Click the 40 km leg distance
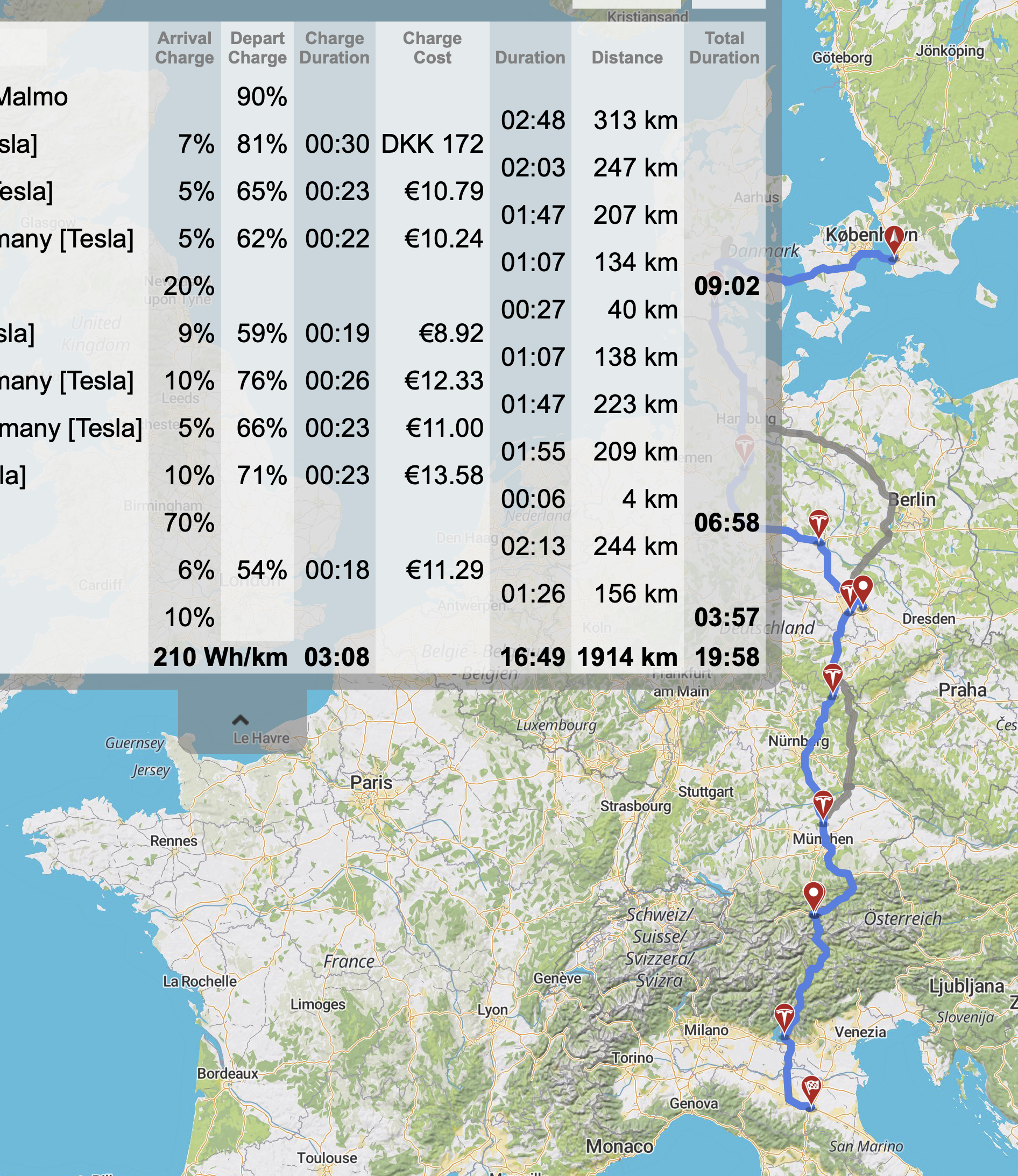Viewport: 1018px width, 1176px height. [x=643, y=309]
